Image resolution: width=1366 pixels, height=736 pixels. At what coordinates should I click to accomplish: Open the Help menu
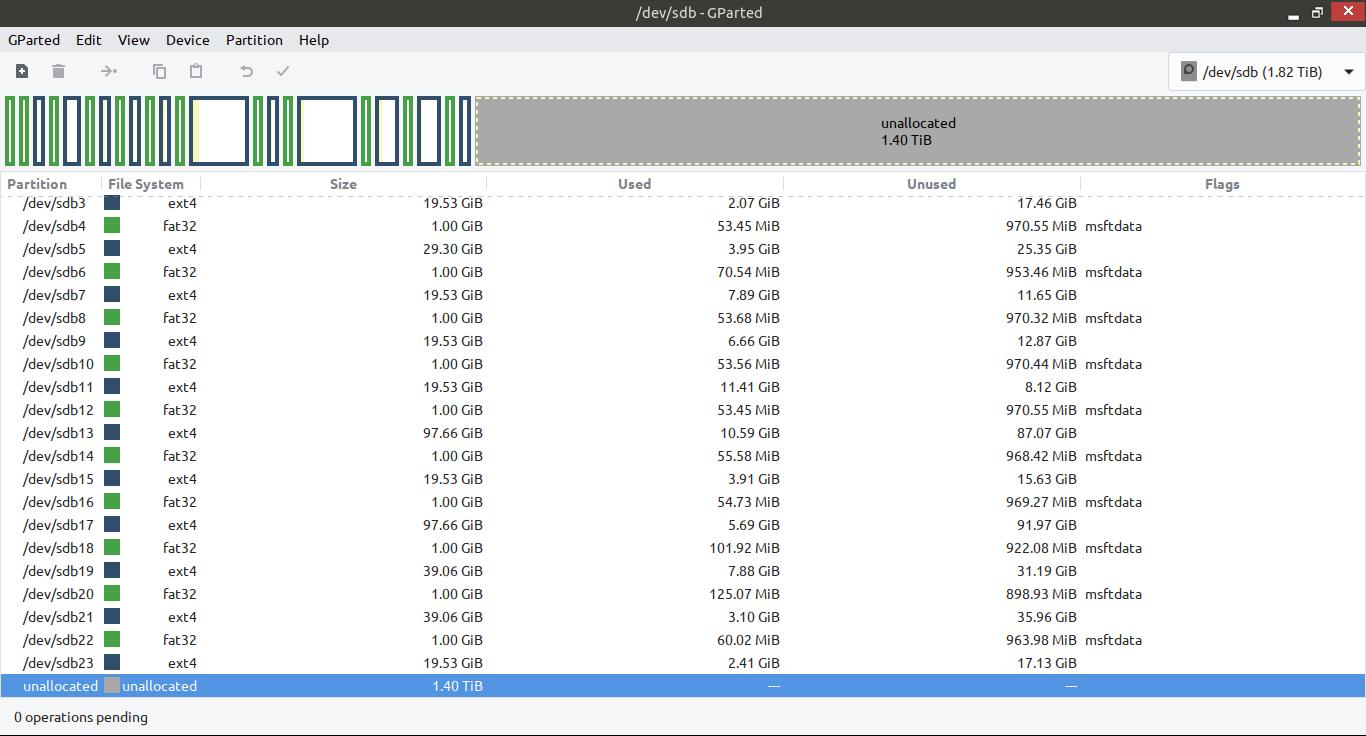click(x=314, y=40)
